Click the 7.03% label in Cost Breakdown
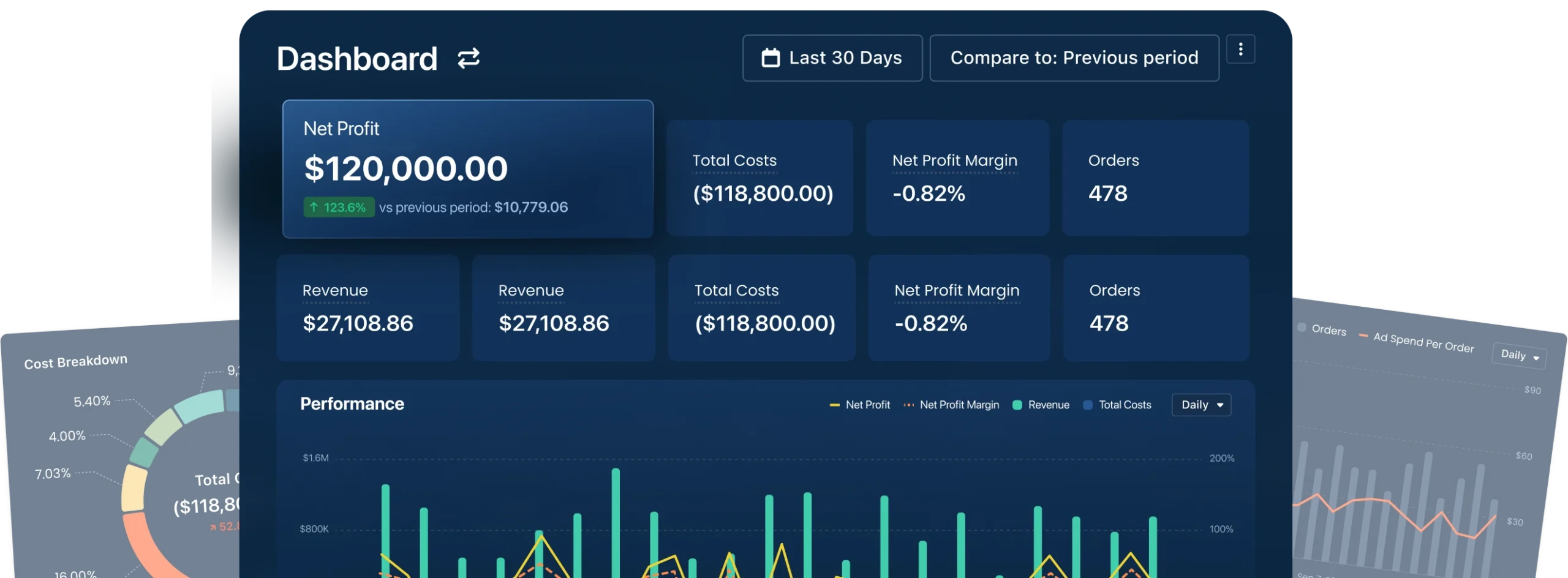 (53, 474)
